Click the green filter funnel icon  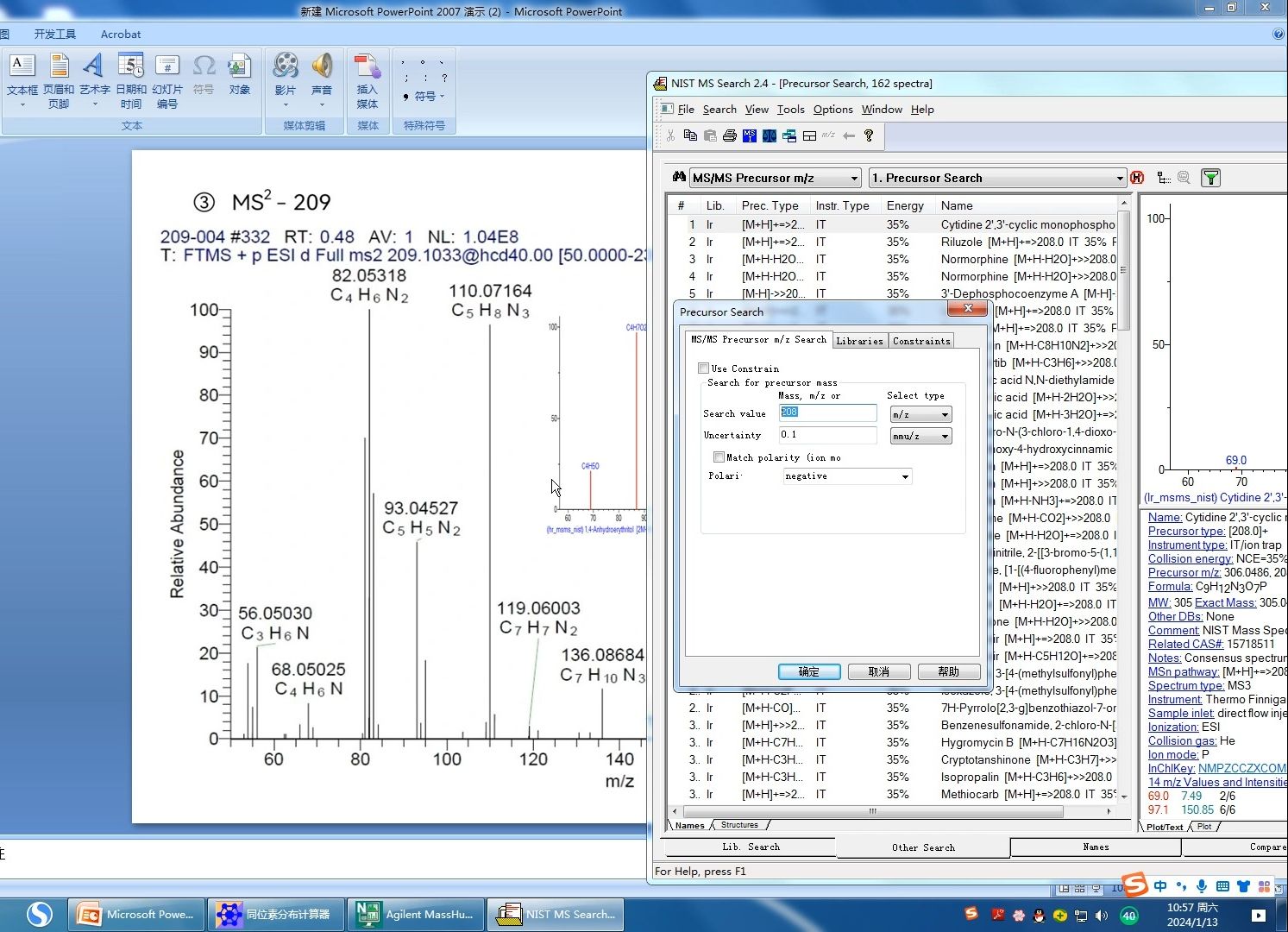(x=1211, y=178)
